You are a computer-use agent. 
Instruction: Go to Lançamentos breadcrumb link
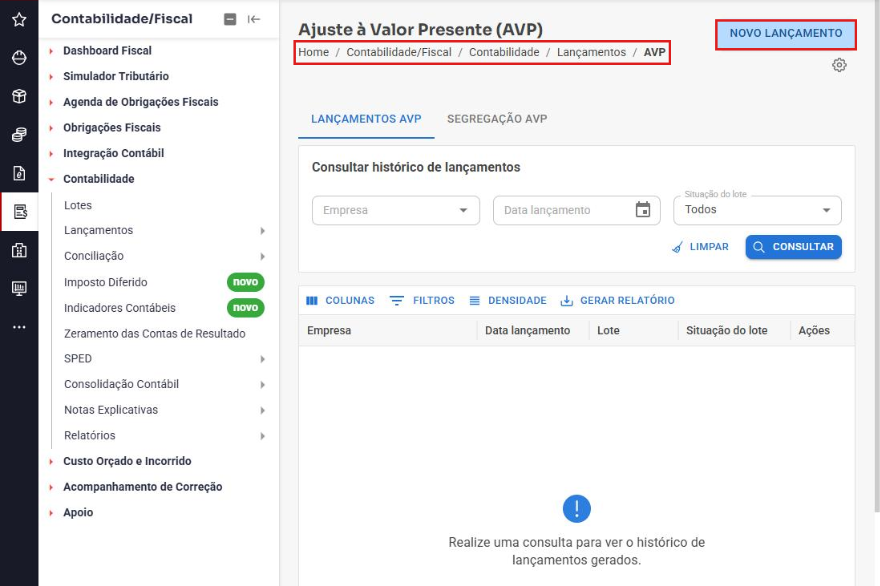point(591,52)
